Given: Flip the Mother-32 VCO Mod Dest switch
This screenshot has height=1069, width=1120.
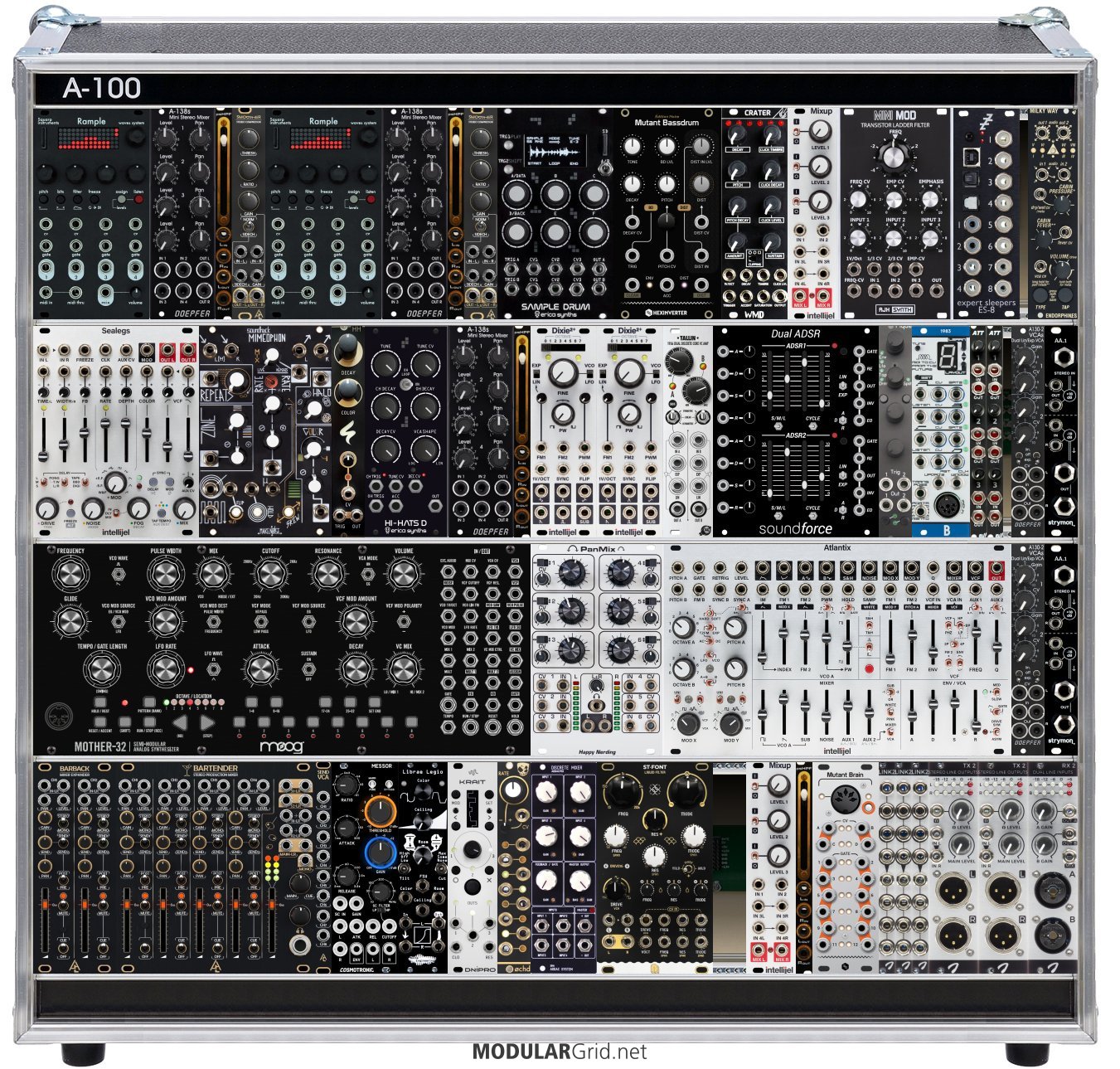Looking at the screenshot, I should (214, 620).
